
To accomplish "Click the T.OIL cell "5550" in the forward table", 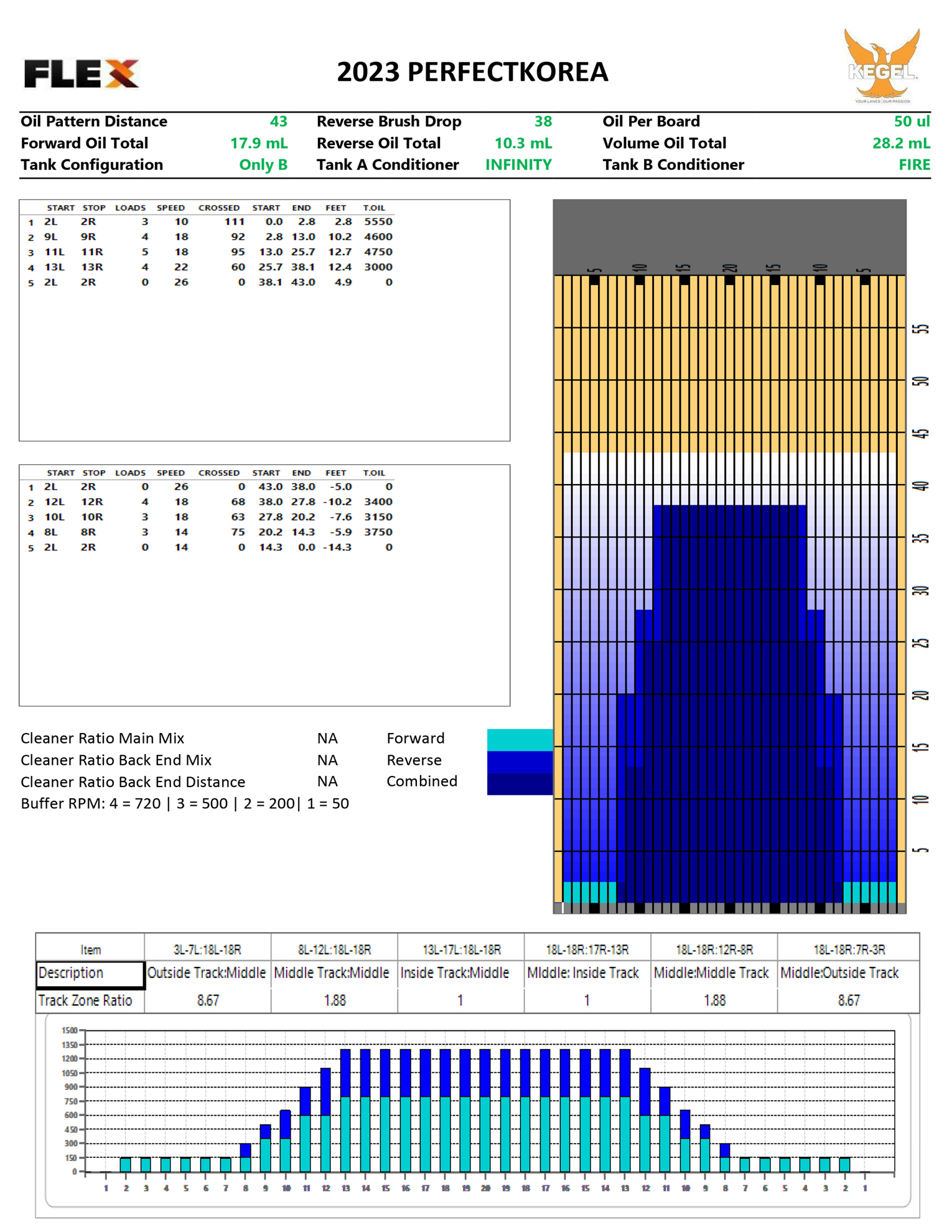I will coord(378,222).
